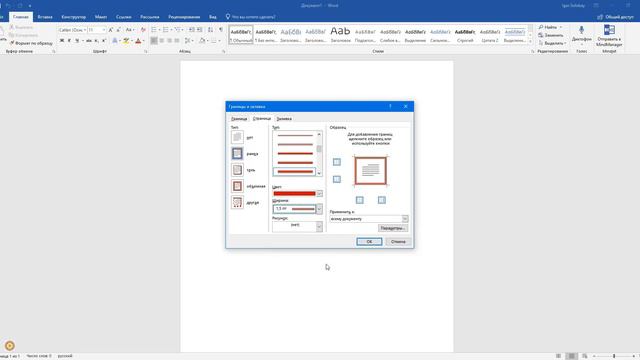Select the 'нет' border setting icon
The width and height of the screenshot is (640, 360).
[x=237, y=137]
